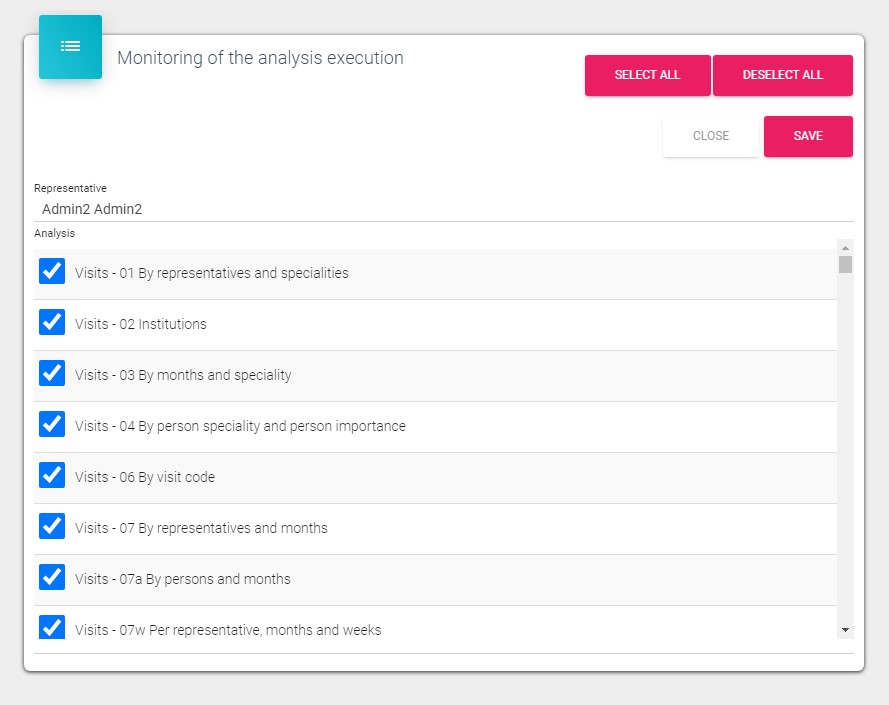Select the Visits - 06 By visit code label
This screenshot has height=705, width=889.
[145, 477]
